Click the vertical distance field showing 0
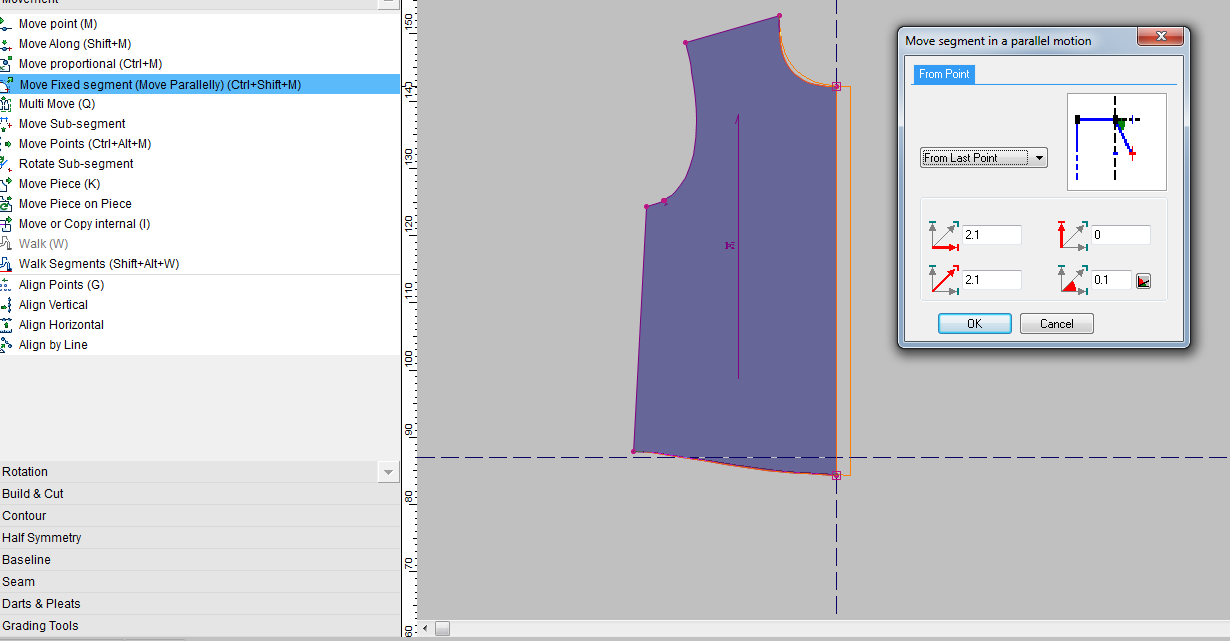The width and height of the screenshot is (1230, 641). pos(1120,235)
